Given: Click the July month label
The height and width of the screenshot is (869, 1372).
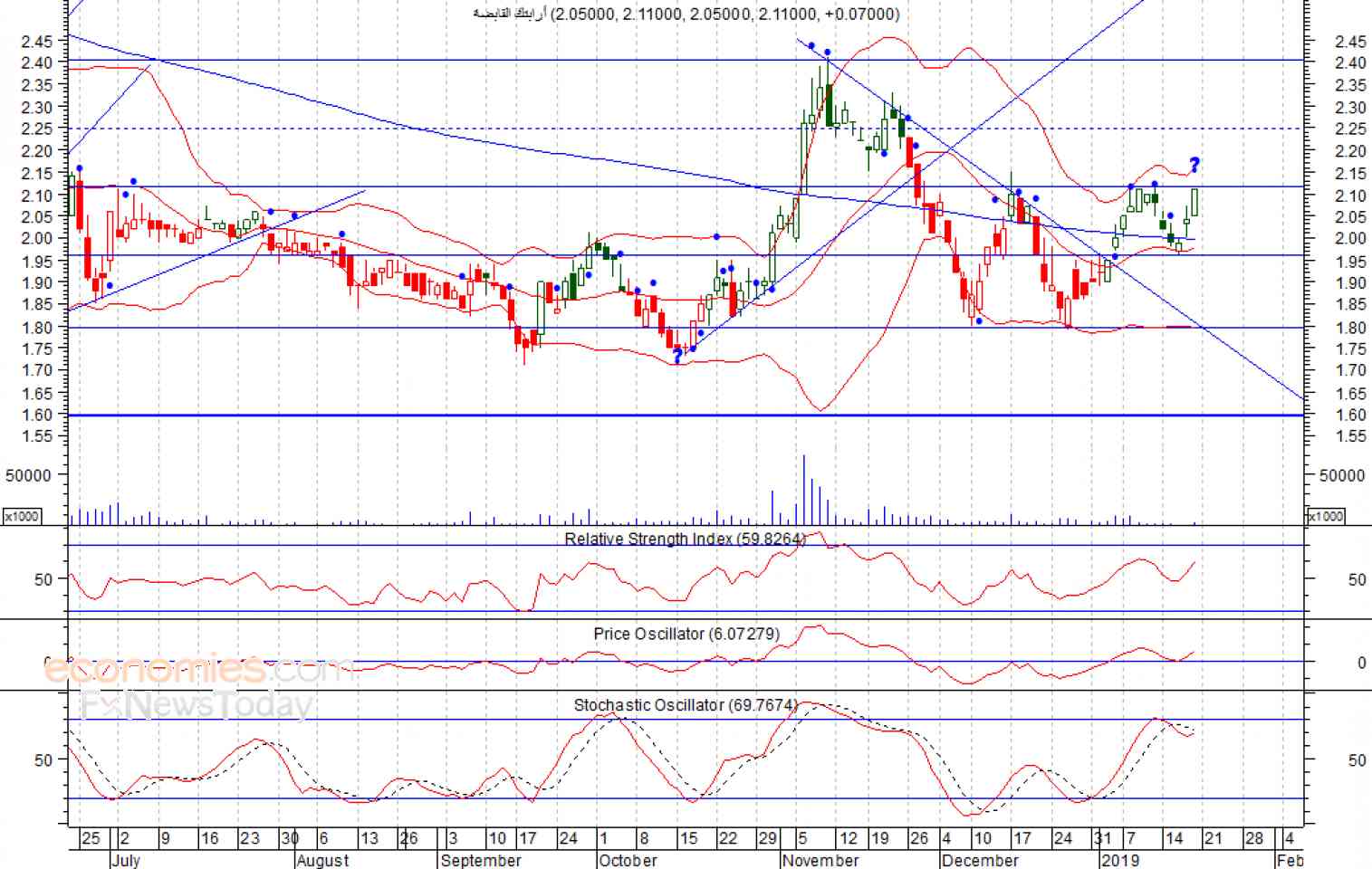Looking at the screenshot, I should [x=125, y=860].
